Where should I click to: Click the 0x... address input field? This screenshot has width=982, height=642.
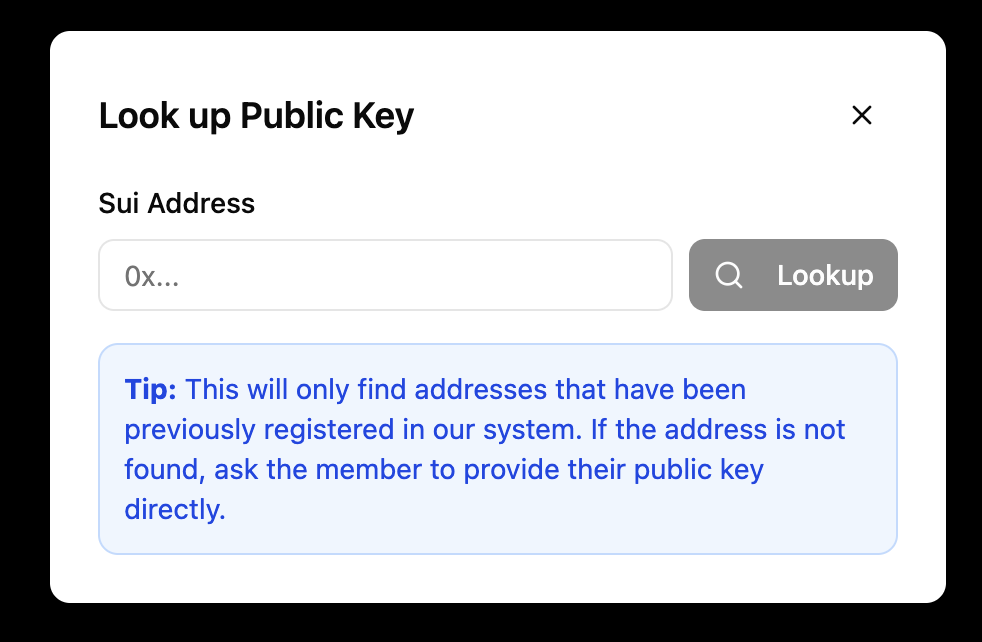(x=385, y=275)
